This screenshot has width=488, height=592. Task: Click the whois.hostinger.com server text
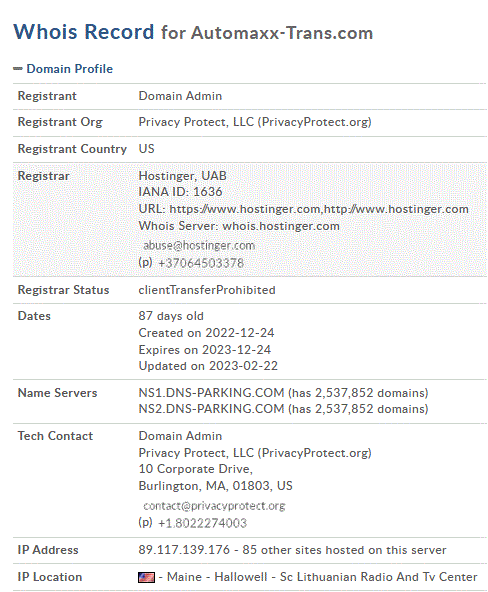[281, 226]
